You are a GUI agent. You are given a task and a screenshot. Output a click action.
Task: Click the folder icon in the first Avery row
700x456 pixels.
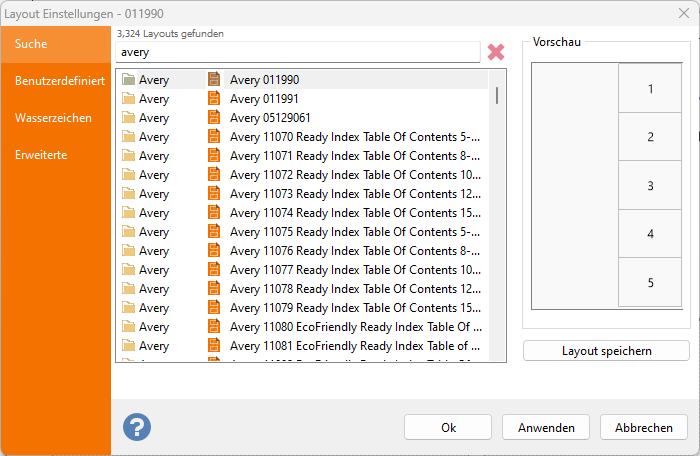click(128, 80)
